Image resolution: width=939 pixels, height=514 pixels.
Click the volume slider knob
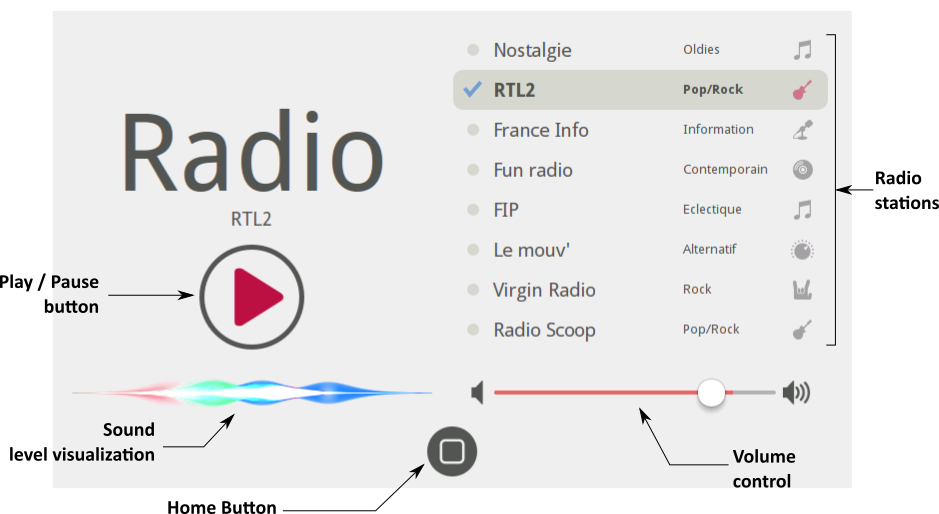pos(711,393)
